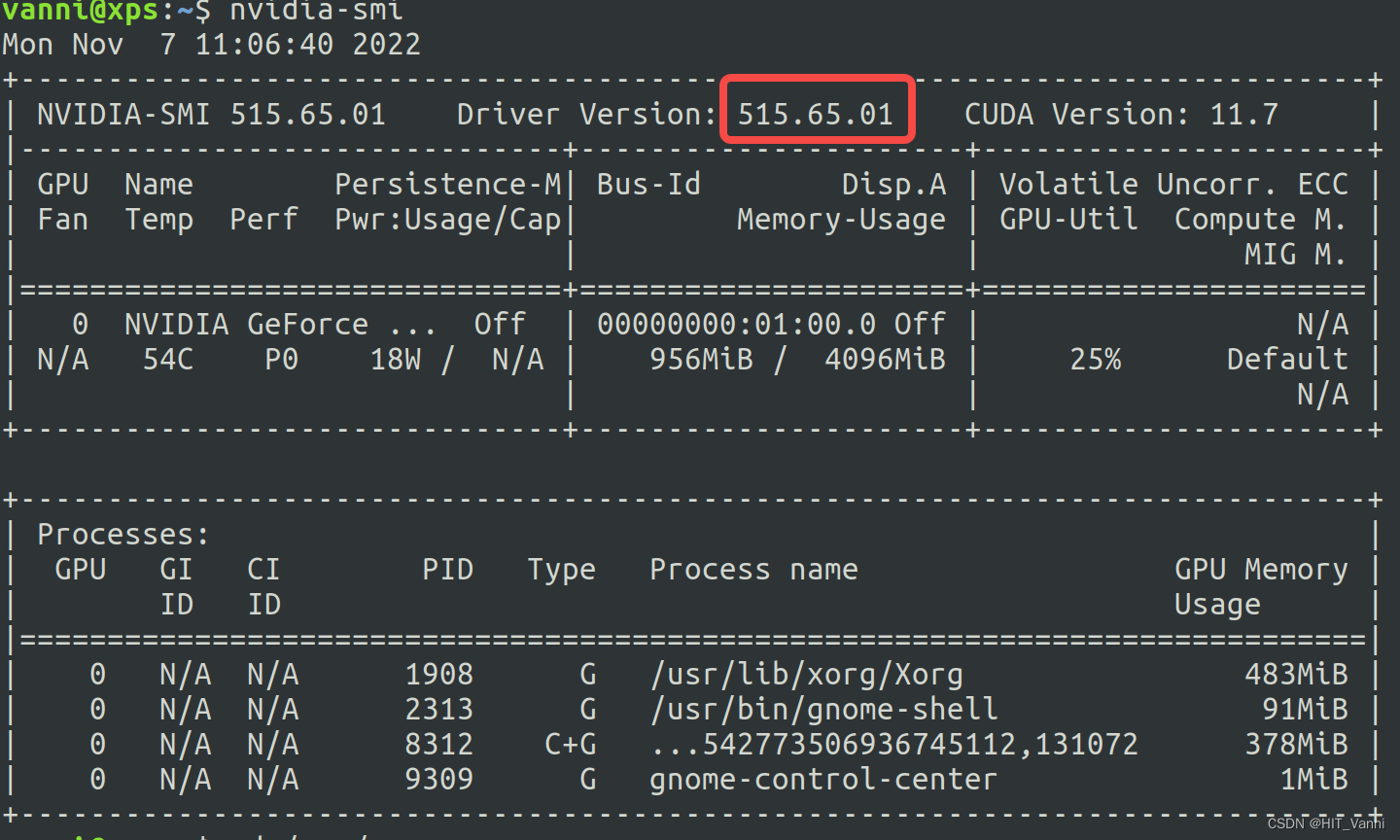Viewport: 1400px width, 840px height.
Task: Click the 'Persistence-M' column header
Action: [x=448, y=185]
